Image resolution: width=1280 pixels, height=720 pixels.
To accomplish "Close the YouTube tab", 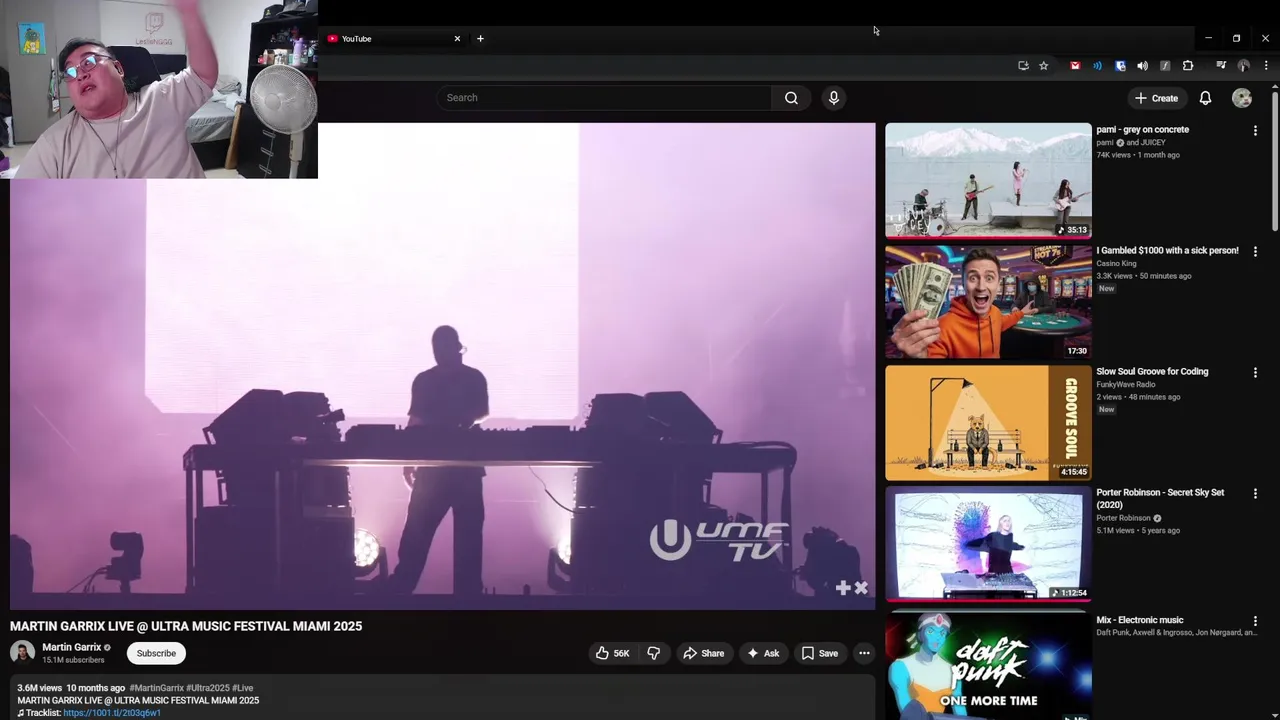I will click(457, 39).
